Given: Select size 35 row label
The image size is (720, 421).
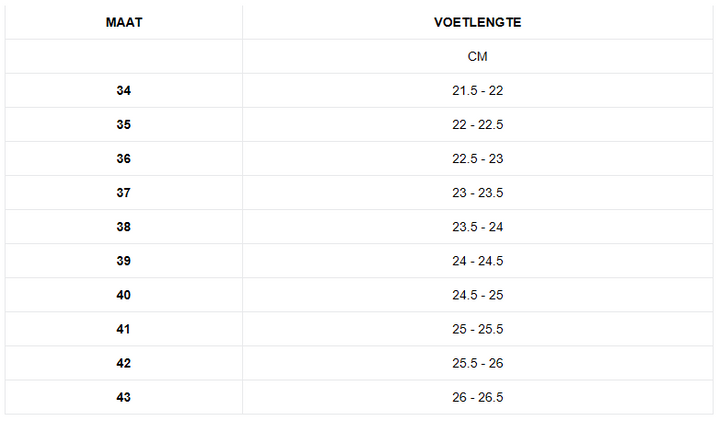Looking at the screenshot, I should [124, 124].
